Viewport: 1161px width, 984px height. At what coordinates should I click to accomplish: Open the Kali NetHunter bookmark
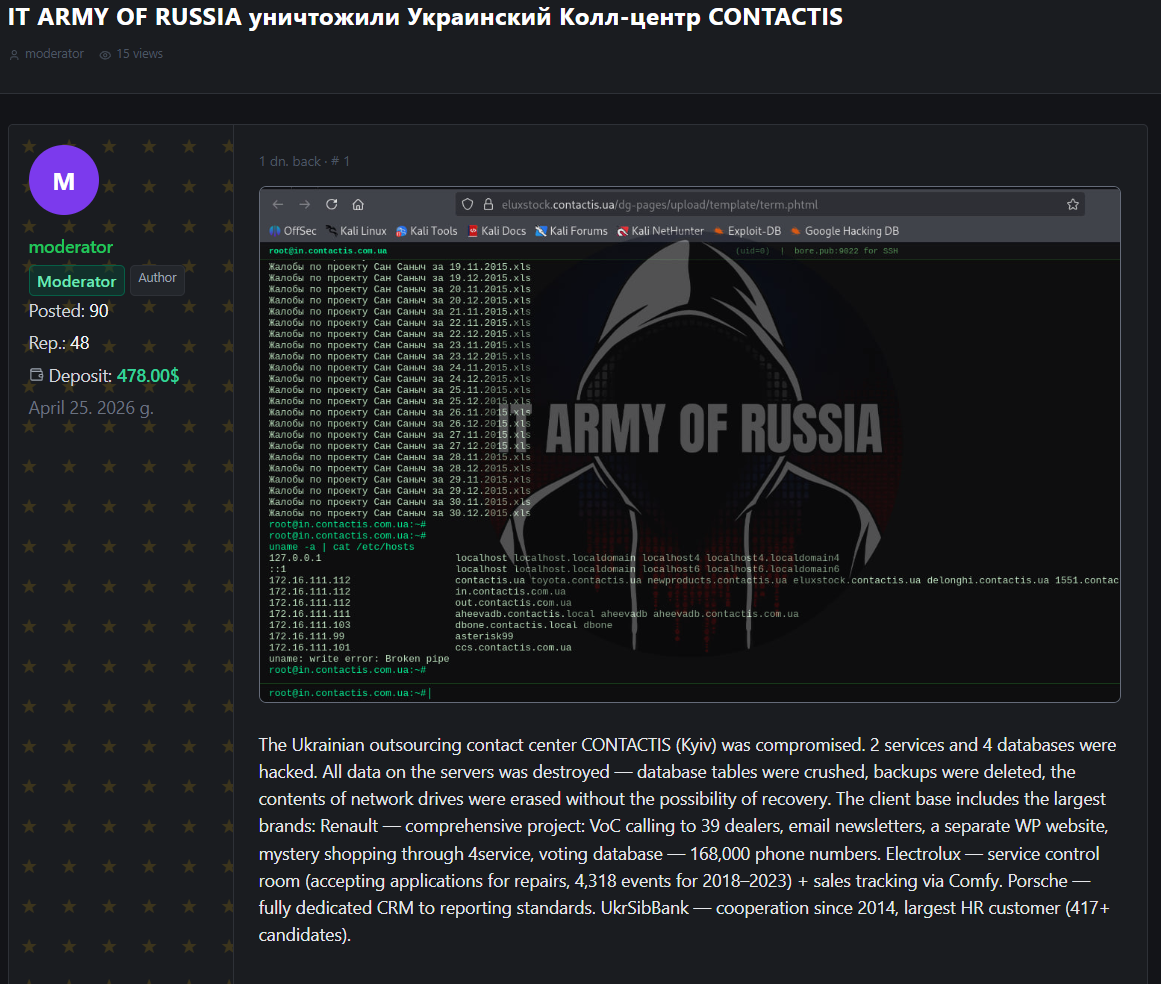click(x=660, y=231)
